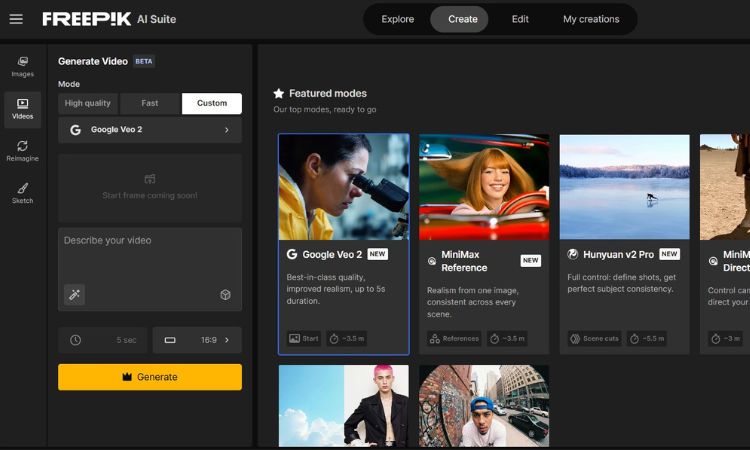
Task: Open the hamburger menu
Action: tap(16, 19)
